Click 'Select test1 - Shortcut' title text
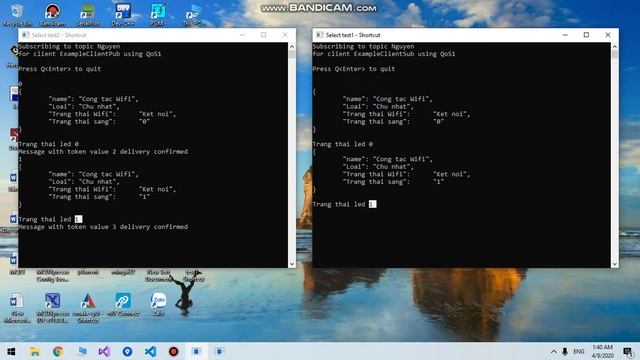Viewport: 640px width, 360px height. (x=353, y=35)
